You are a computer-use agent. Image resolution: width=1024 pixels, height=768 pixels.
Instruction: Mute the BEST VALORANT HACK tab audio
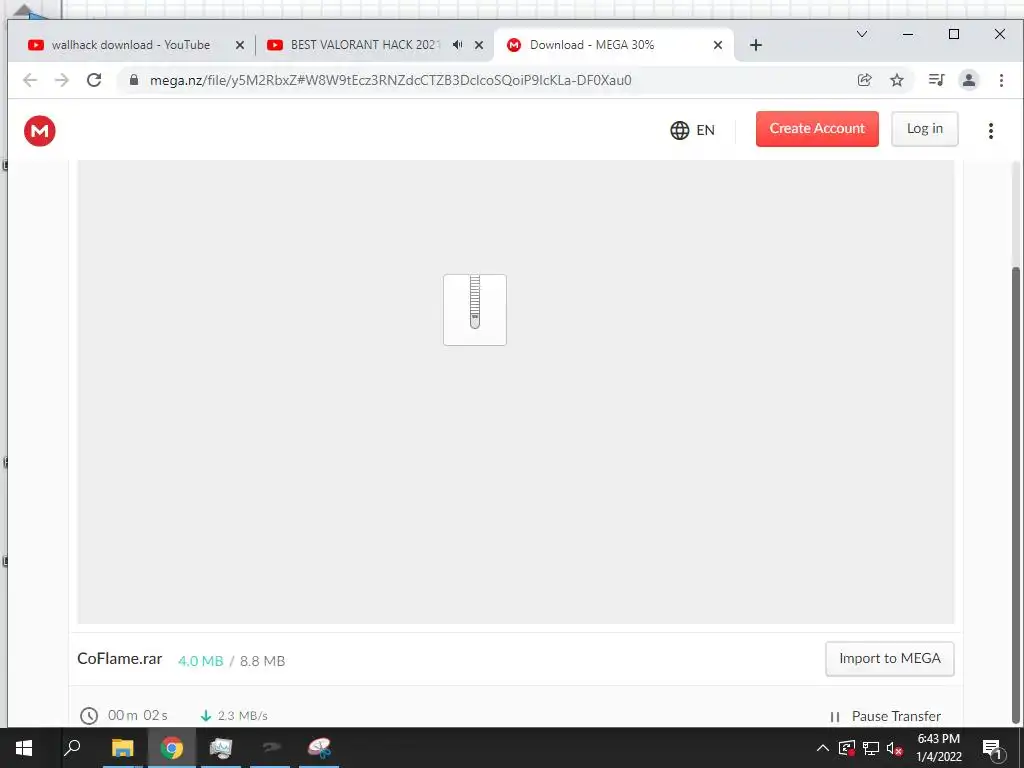(x=458, y=44)
